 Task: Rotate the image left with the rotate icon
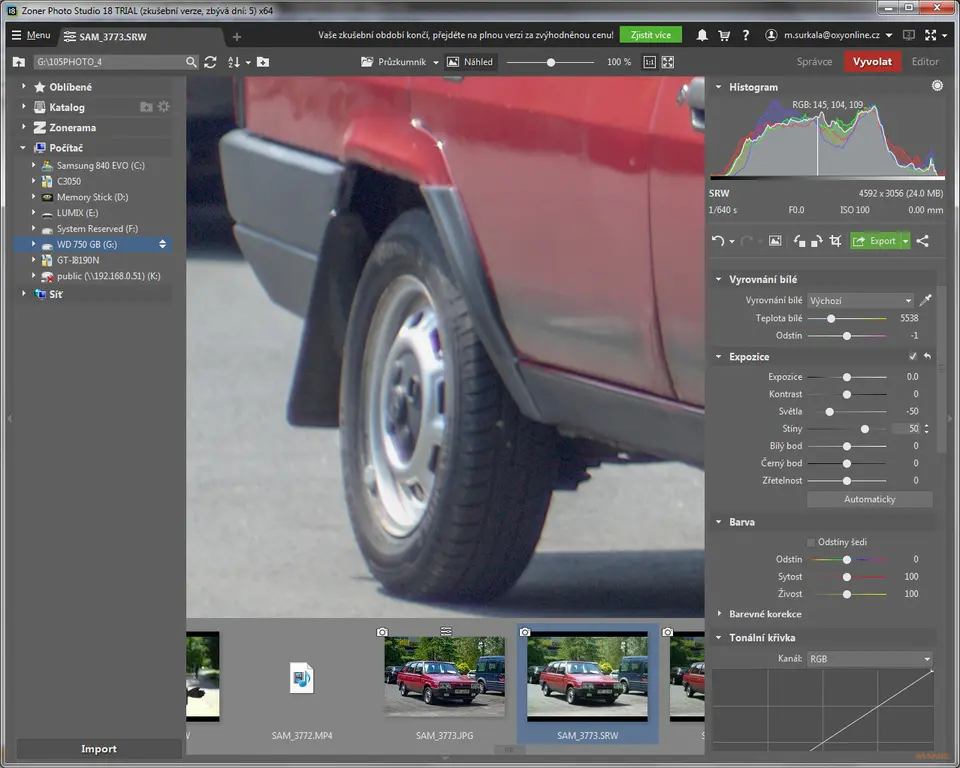pyautogui.click(x=799, y=241)
